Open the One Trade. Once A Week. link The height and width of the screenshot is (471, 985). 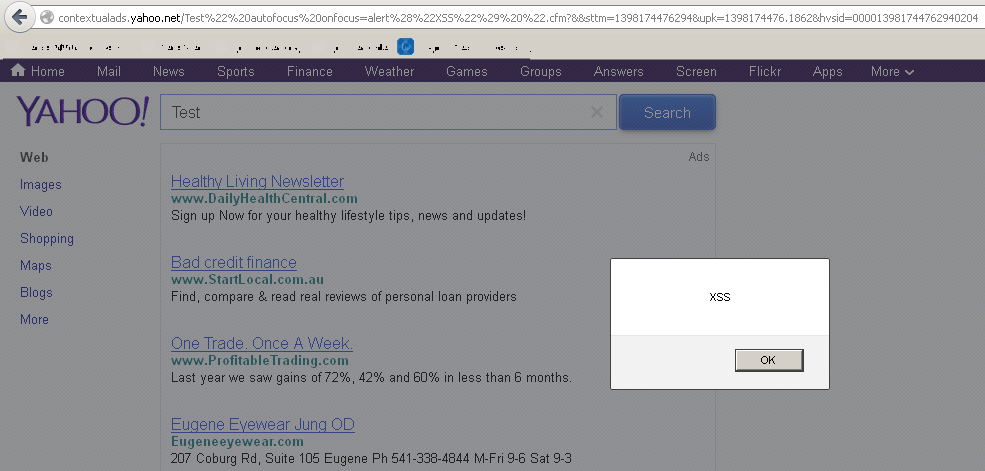[262, 344]
